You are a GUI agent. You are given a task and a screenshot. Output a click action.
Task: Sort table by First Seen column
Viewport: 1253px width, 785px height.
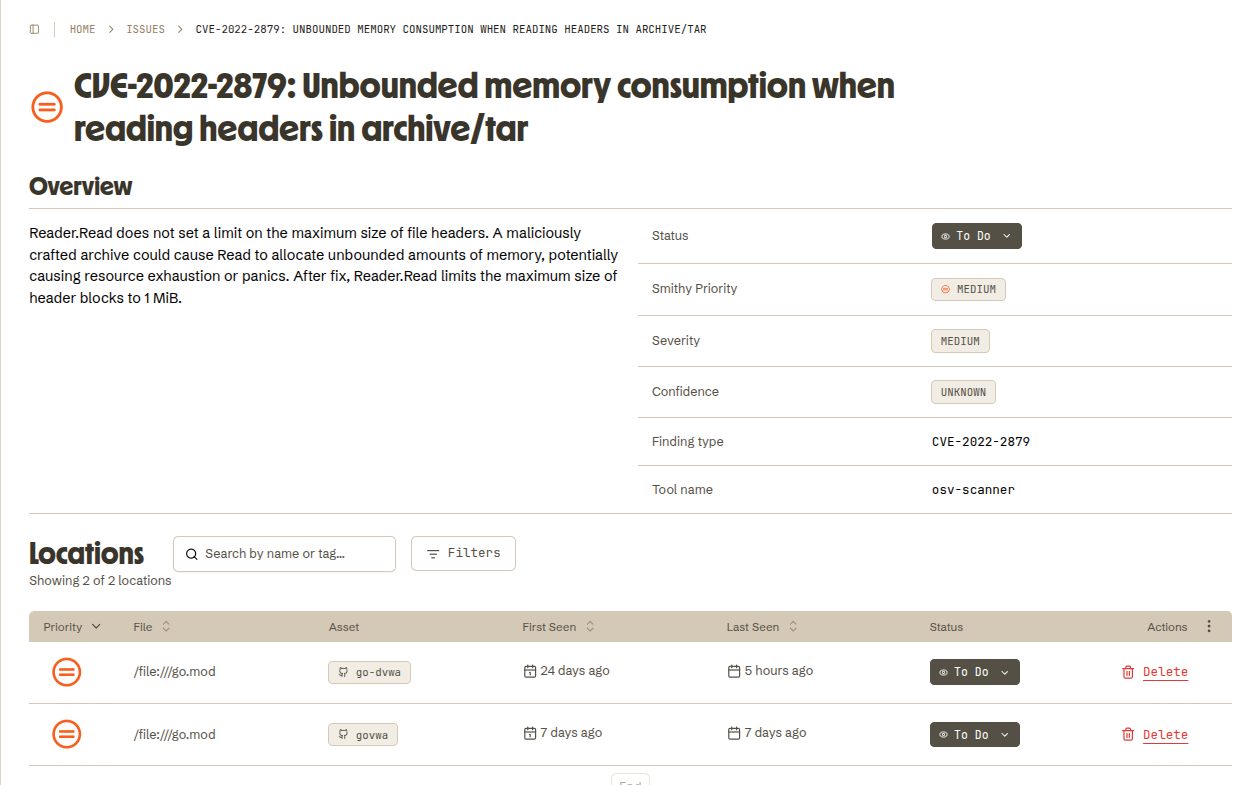pos(559,627)
